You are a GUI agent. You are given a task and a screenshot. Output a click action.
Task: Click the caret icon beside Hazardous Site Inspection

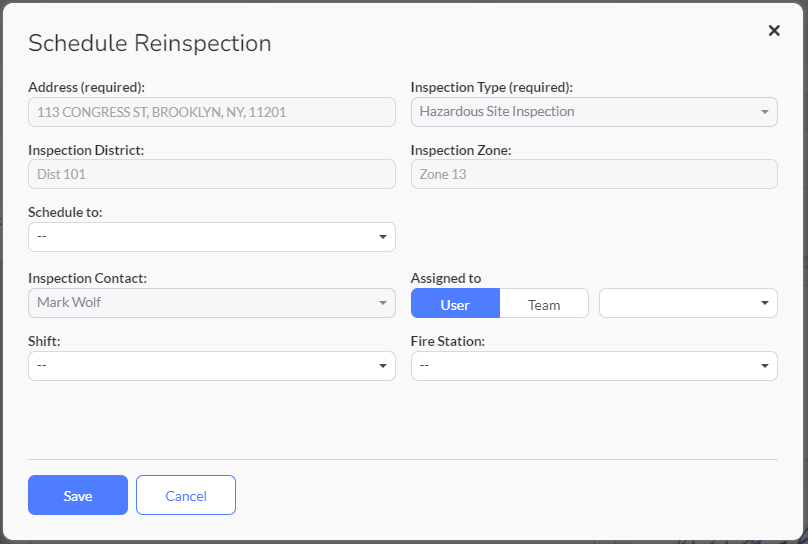[x=765, y=112]
